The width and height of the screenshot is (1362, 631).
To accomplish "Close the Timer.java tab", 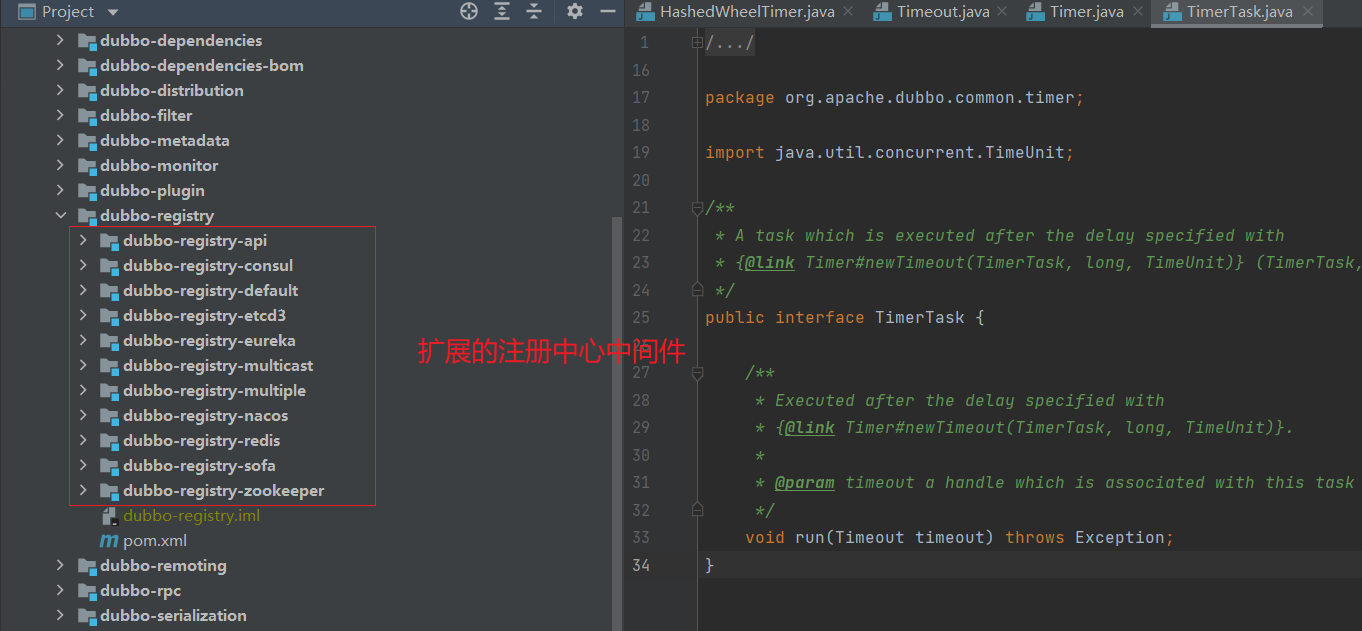I will click(x=1137, y=11).
